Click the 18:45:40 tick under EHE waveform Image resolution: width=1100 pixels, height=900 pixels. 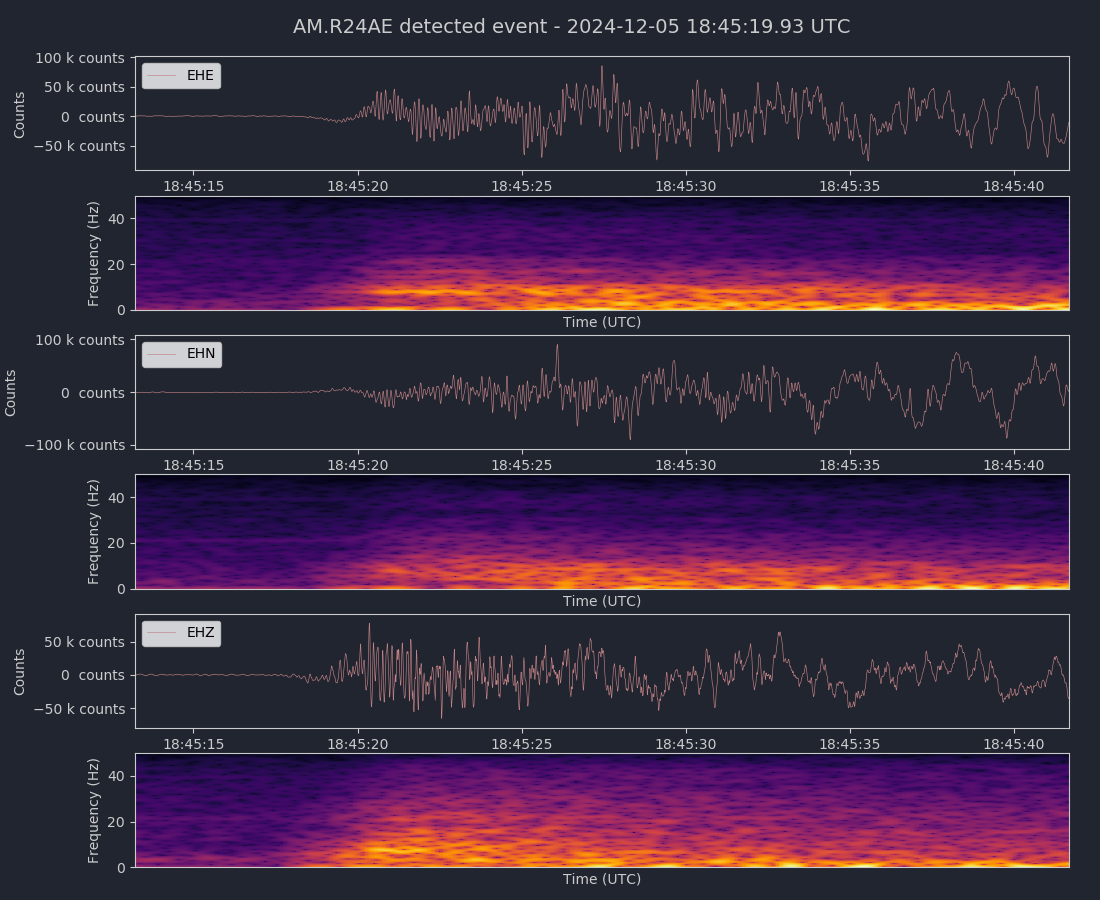click(x=1014, y=187)
